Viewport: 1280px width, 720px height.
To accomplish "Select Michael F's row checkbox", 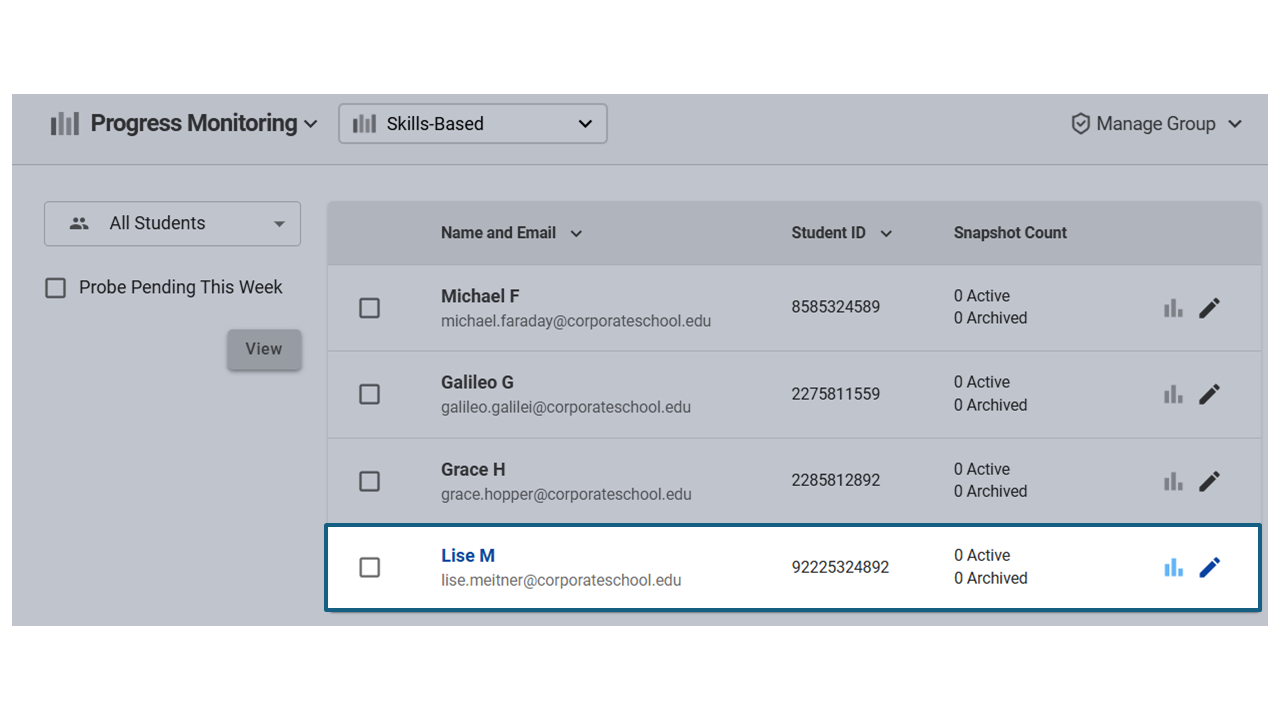I will tap(369, 308).
